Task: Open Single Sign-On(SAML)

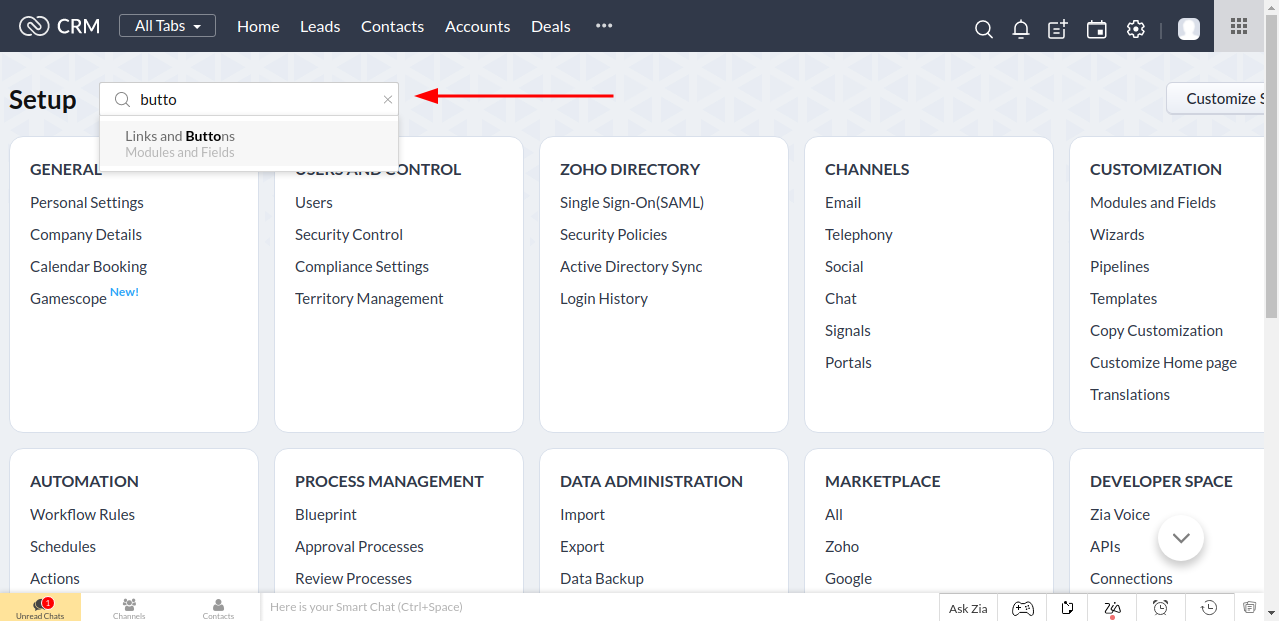Action: point(632,202)
